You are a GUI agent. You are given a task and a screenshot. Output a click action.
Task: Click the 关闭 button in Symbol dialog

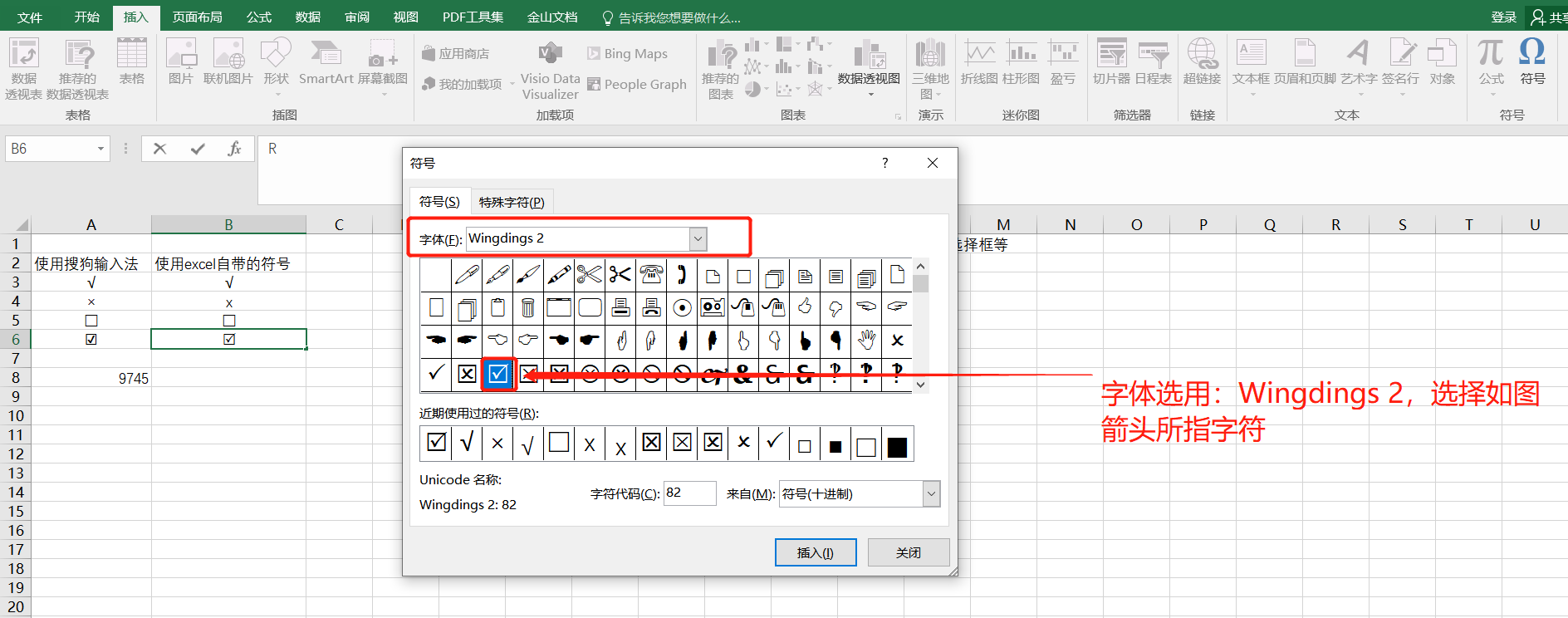pos(909,552)
